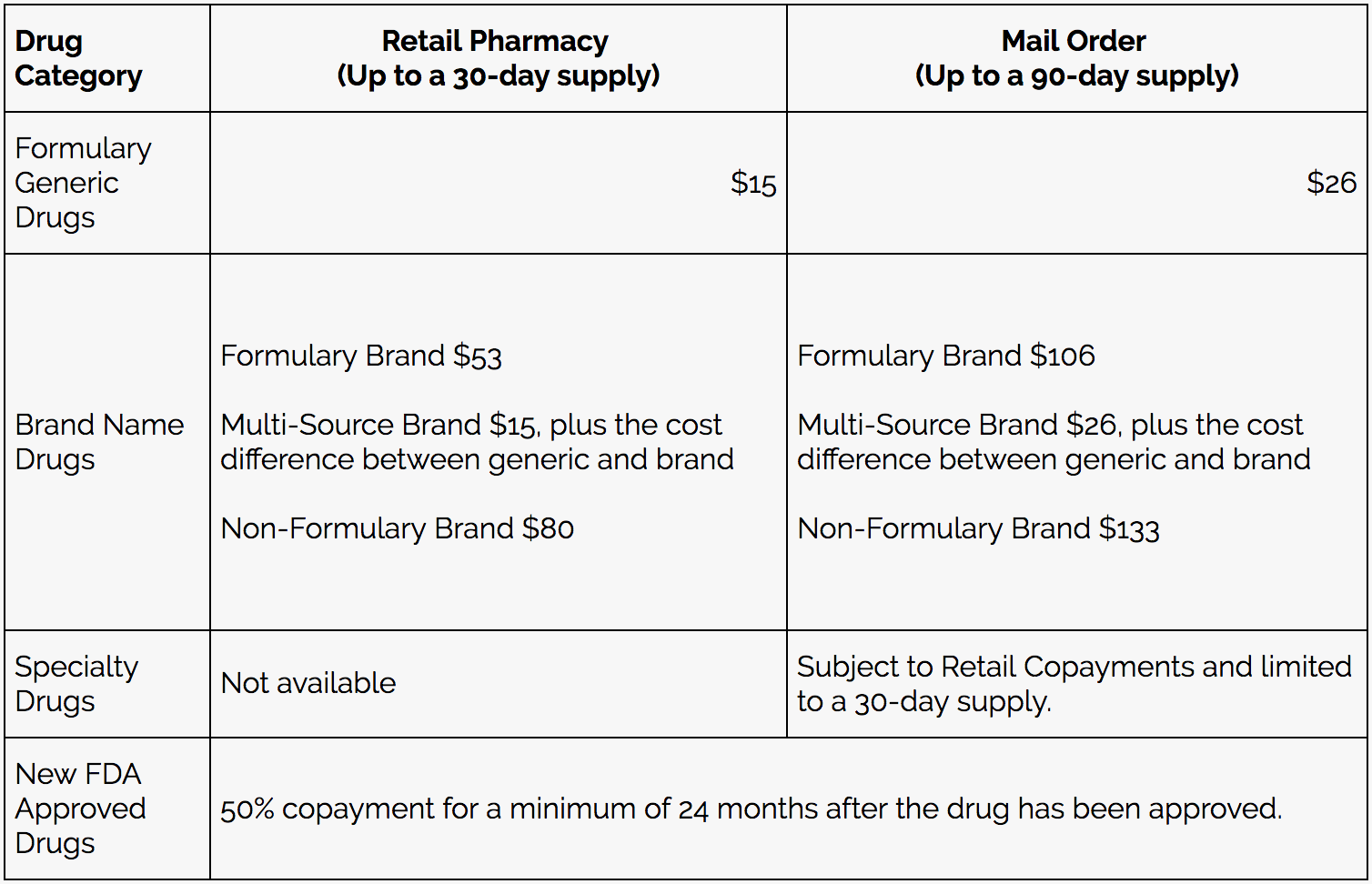Select the "Not available" cell text

308,683
